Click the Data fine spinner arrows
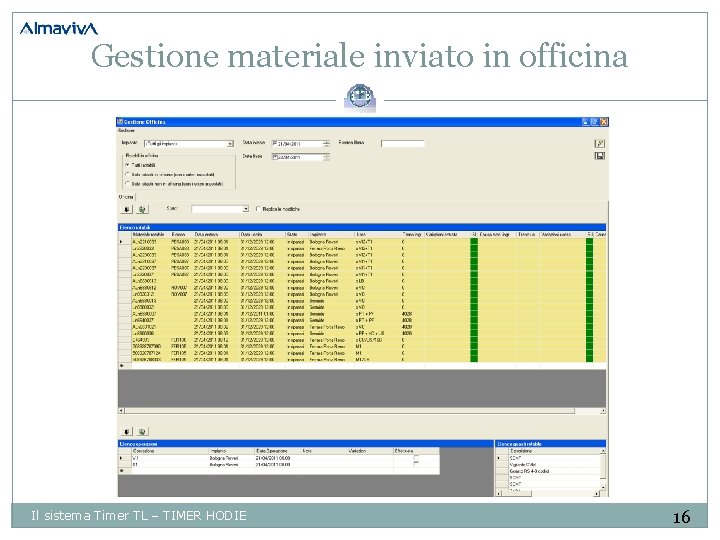The width and height of the screenshot is (720, 540). pos(326,157)
